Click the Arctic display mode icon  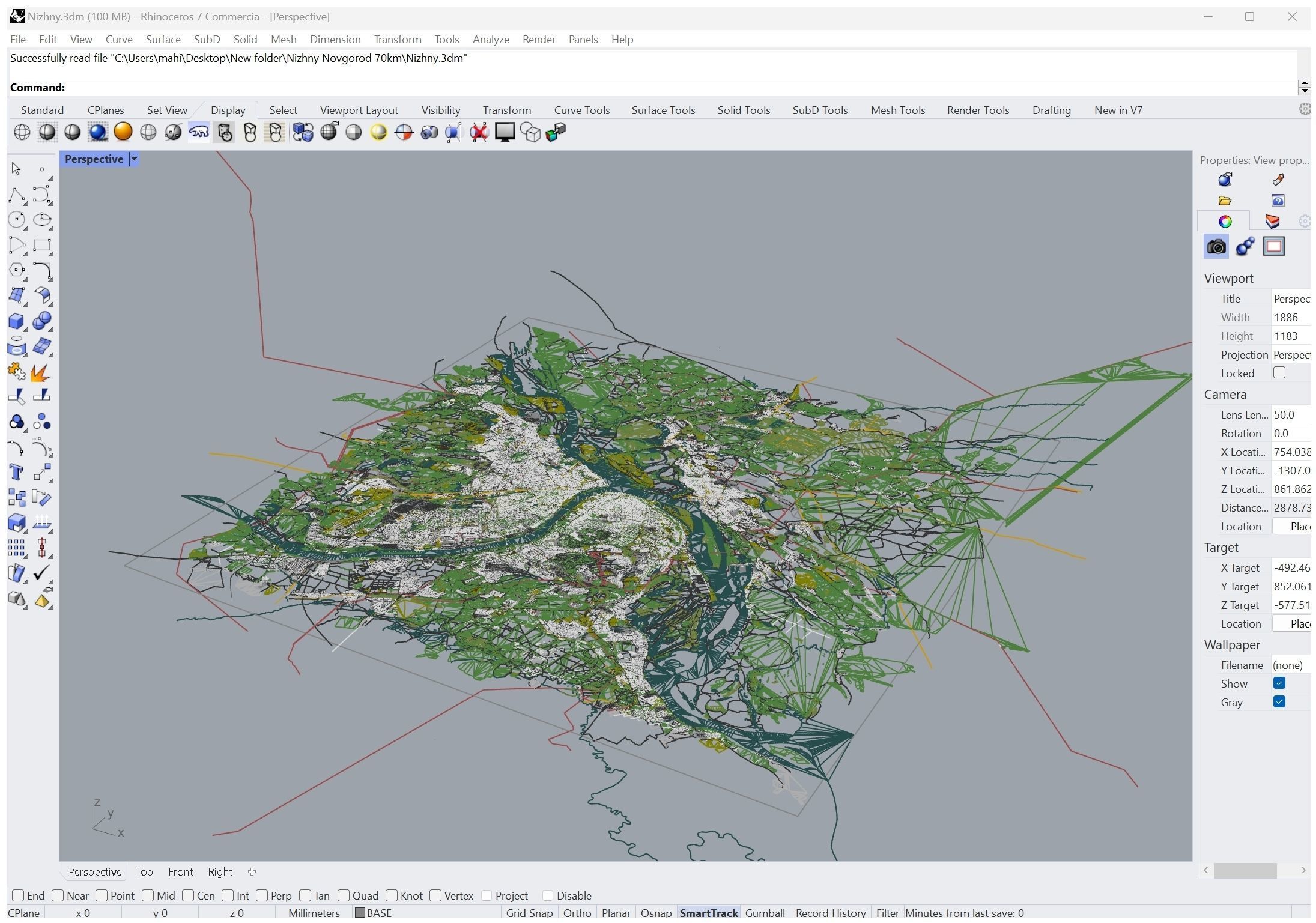[199, 132]
